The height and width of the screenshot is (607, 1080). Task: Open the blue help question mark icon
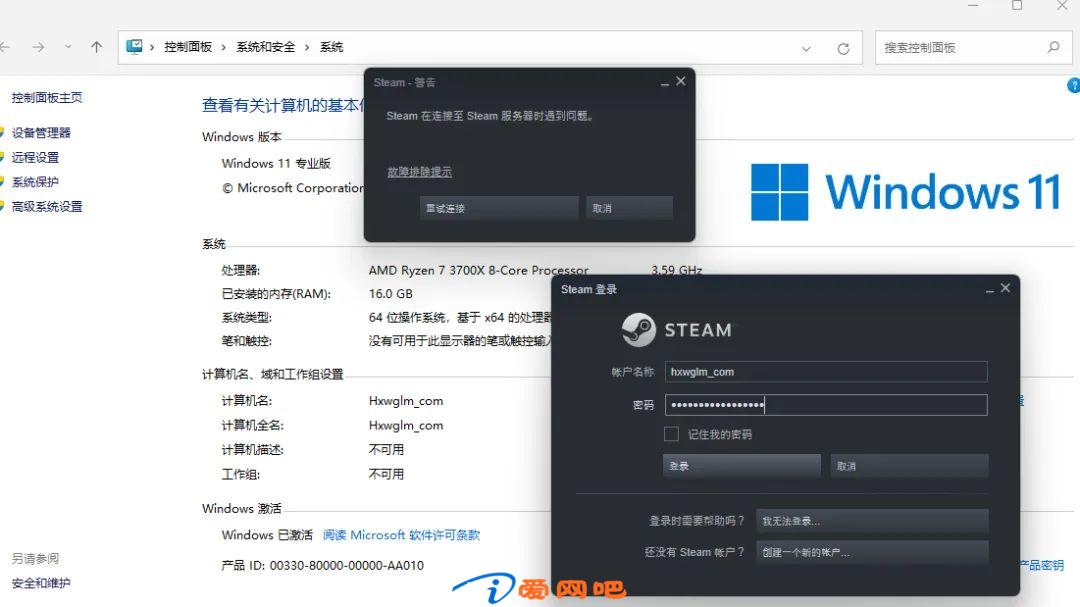click(x=1074, y=85)
